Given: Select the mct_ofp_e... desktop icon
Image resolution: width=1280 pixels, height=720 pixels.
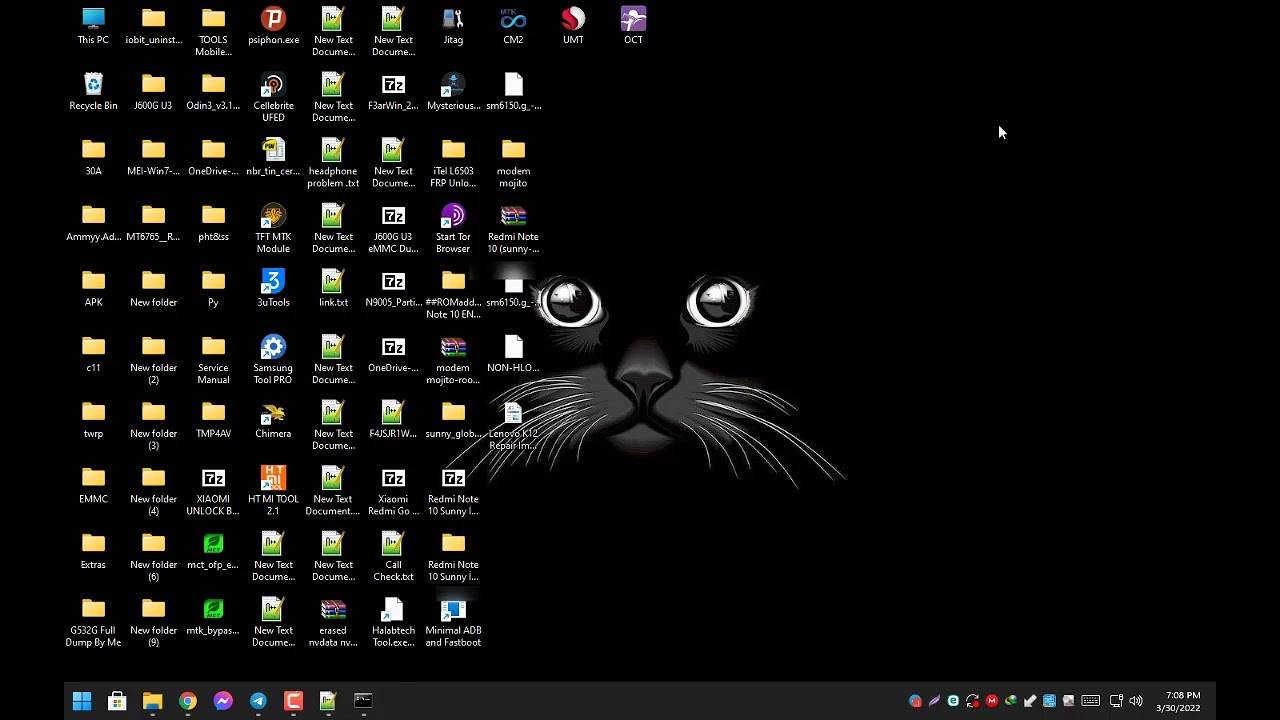Looking at the screenshot, I should (213, 551).
